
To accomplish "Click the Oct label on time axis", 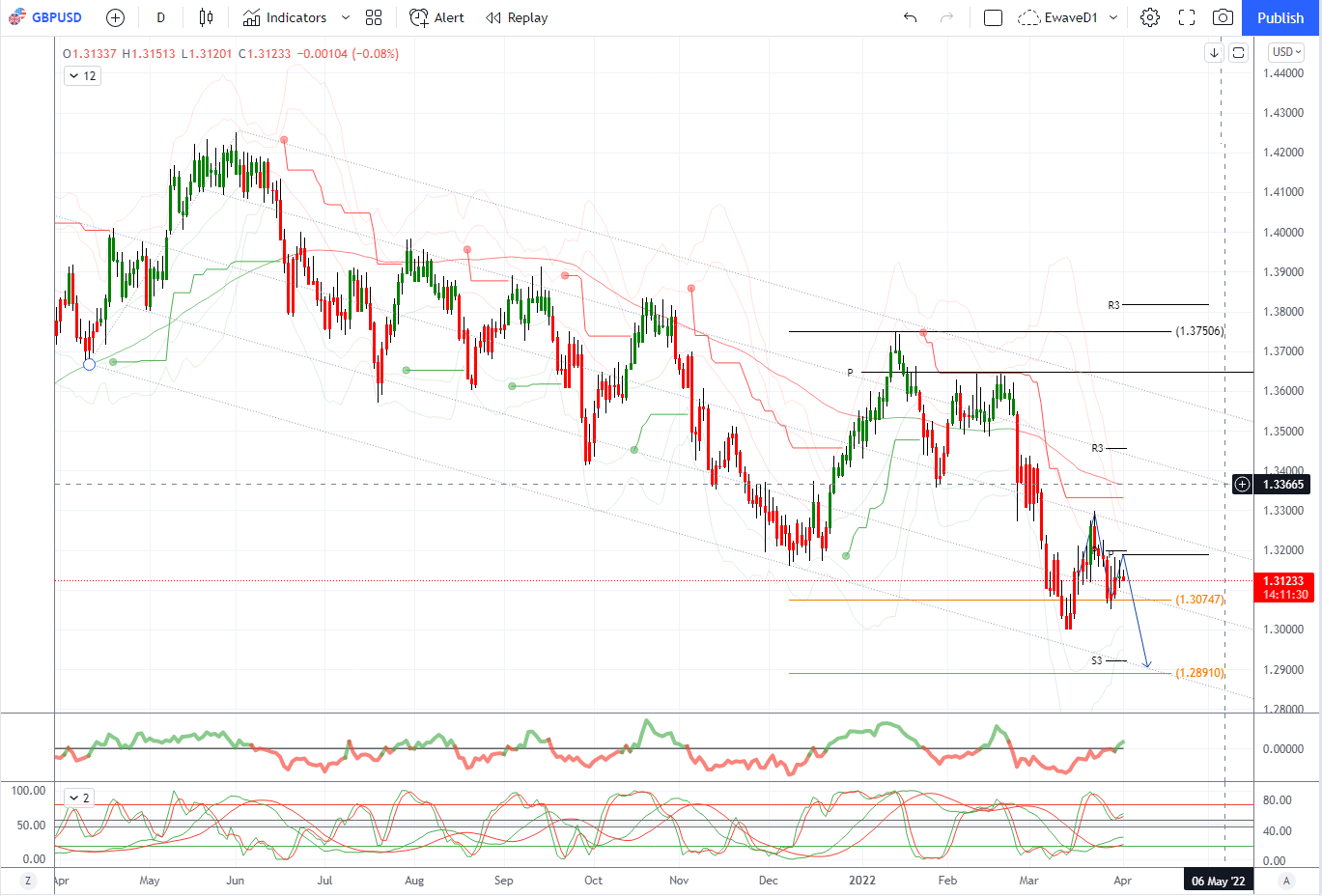I will click(593, 881).
